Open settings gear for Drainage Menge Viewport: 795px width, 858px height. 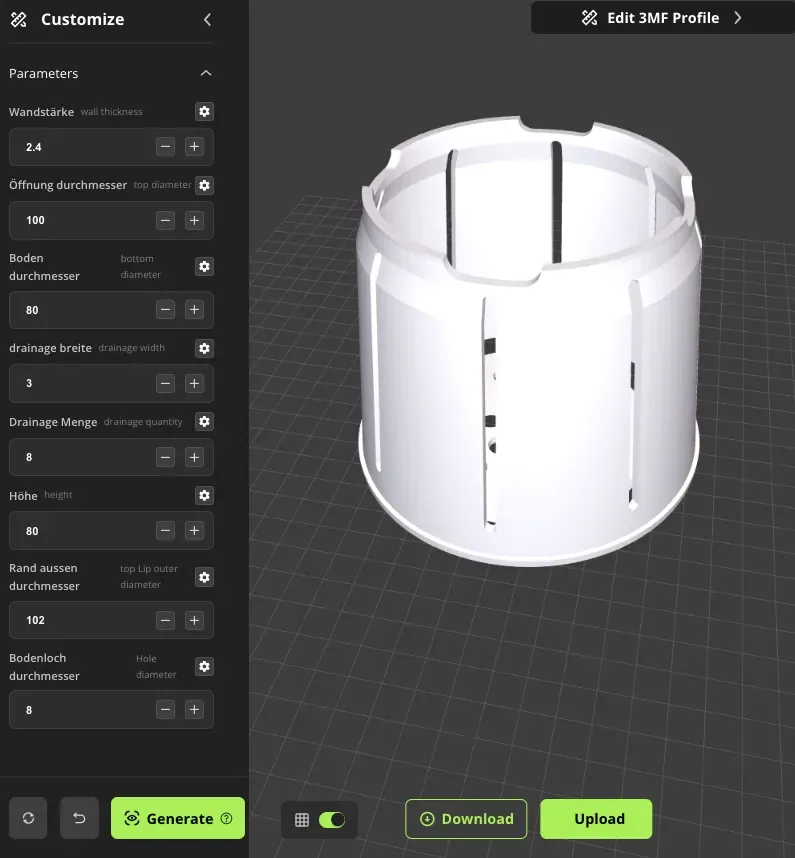pos(204,421)
